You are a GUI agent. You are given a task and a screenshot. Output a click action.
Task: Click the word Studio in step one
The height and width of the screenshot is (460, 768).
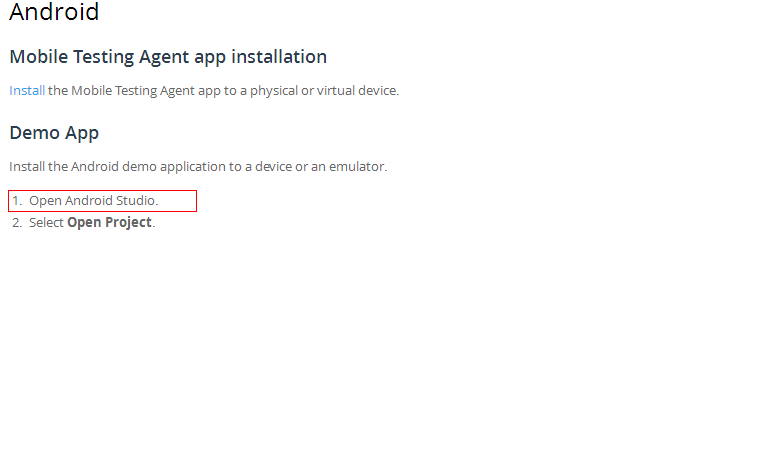(x=135, y=201)
